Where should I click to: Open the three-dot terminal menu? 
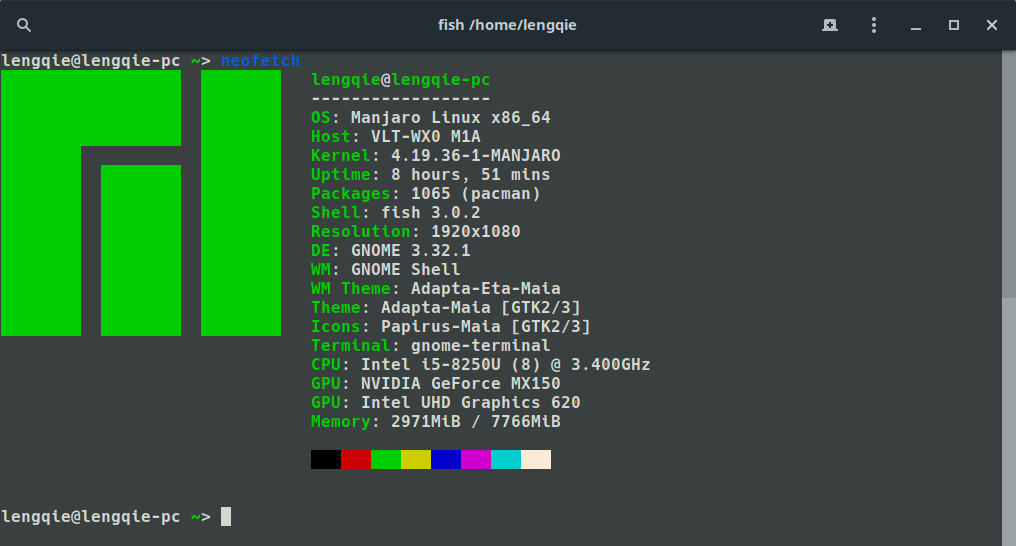[x=873, y=25]
